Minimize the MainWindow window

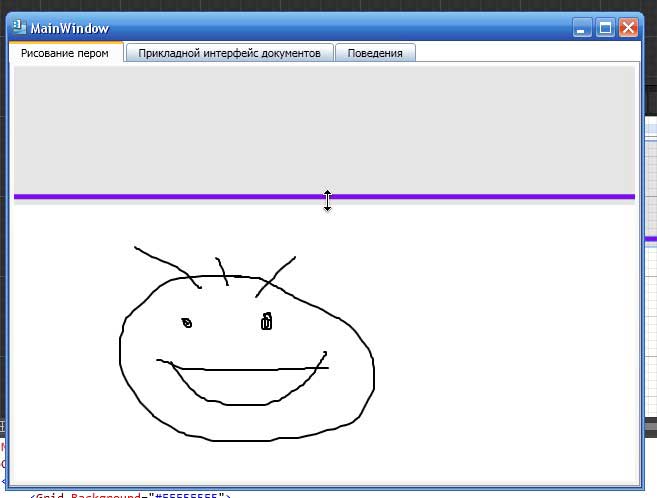(x=582, y=28)
